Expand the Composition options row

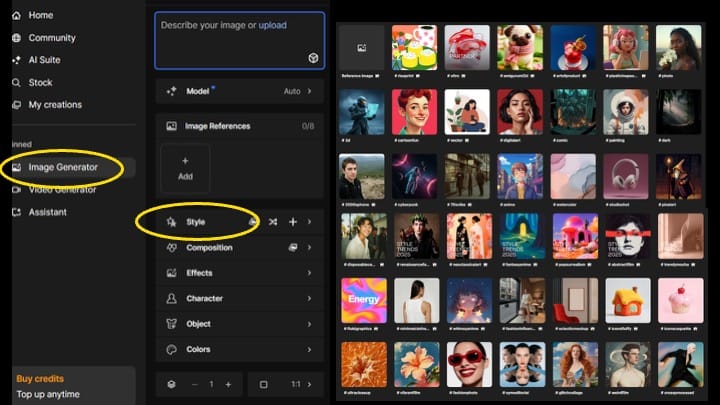click(x=240, y=247)
